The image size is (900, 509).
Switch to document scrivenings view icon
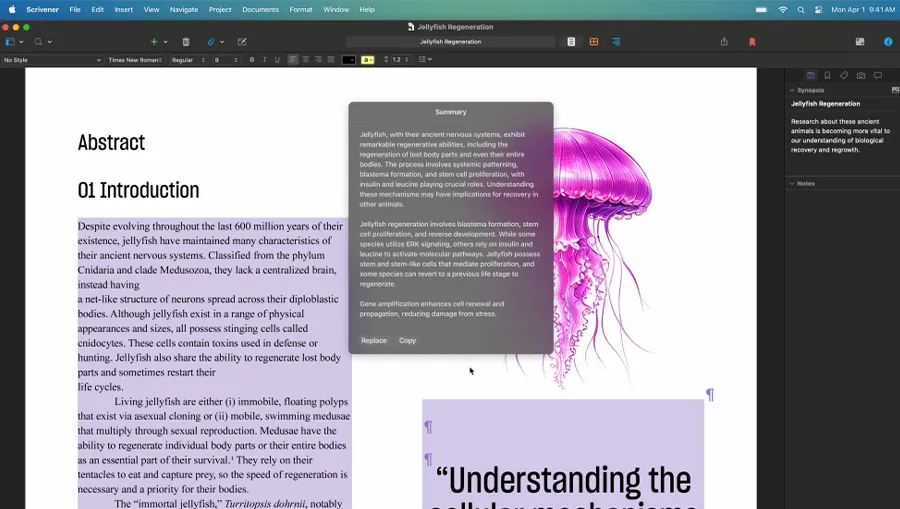tap(571, 42)
